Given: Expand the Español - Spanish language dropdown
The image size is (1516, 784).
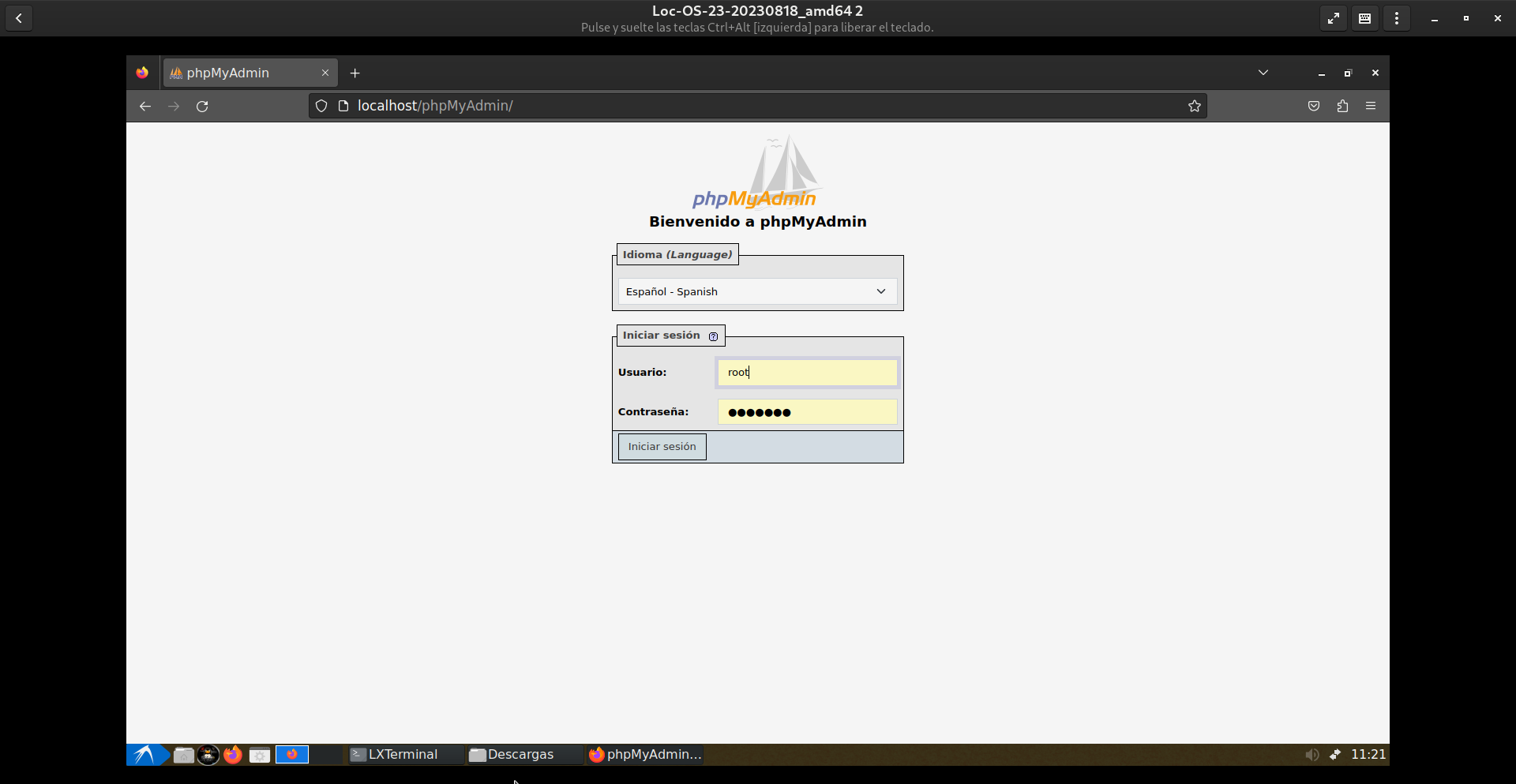Looking at the screenshot, I should 757,291.
